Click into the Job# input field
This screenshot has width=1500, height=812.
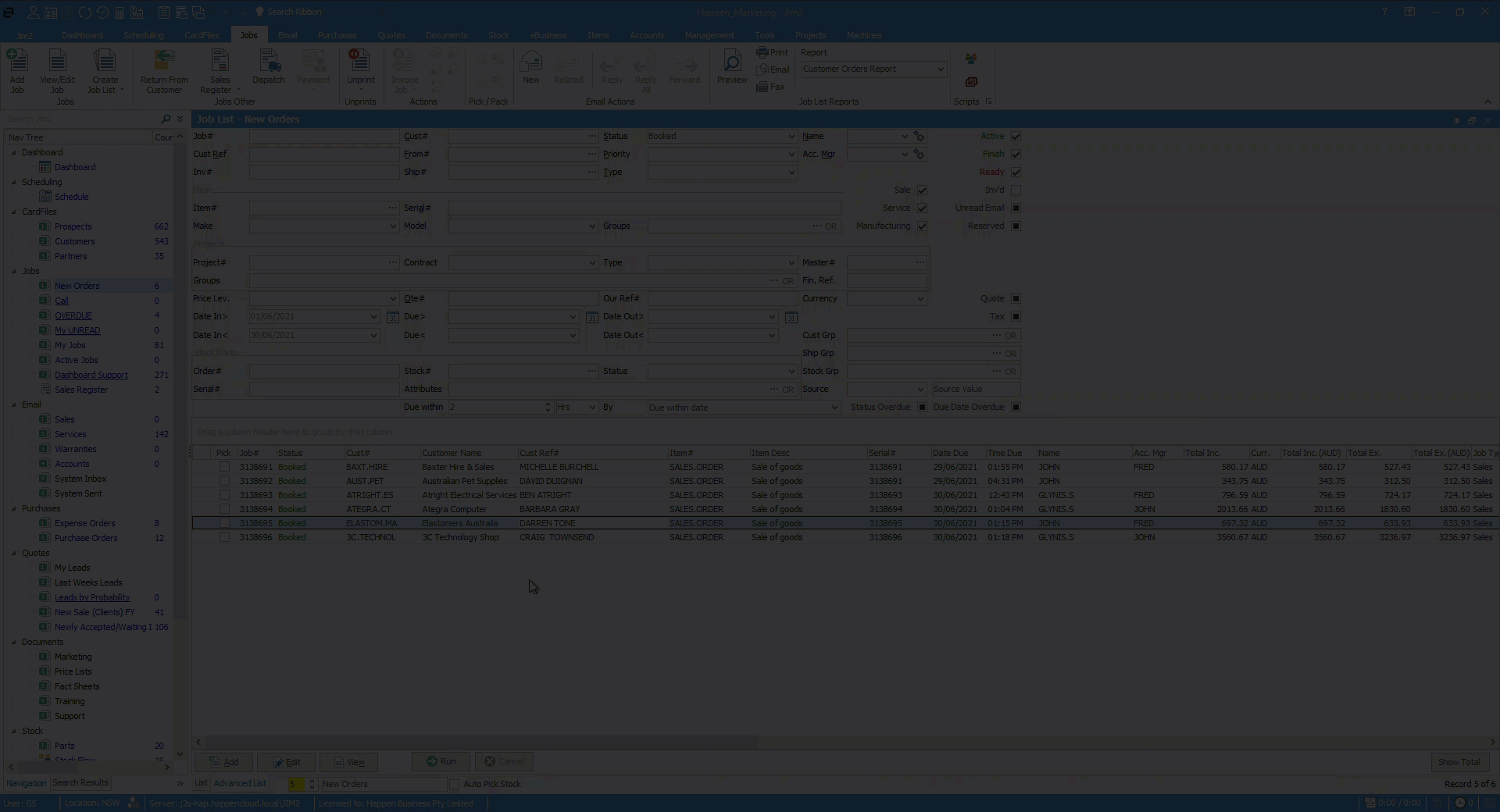[323, 137]
